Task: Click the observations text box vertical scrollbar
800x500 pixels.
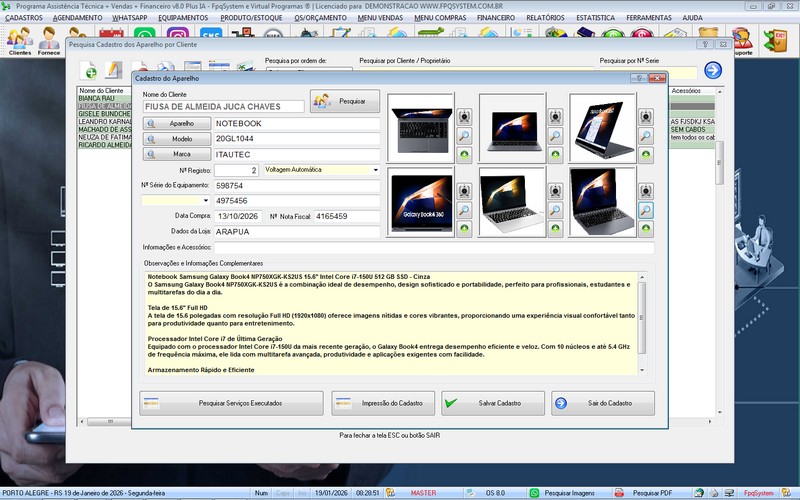Action: pos(642,323)
